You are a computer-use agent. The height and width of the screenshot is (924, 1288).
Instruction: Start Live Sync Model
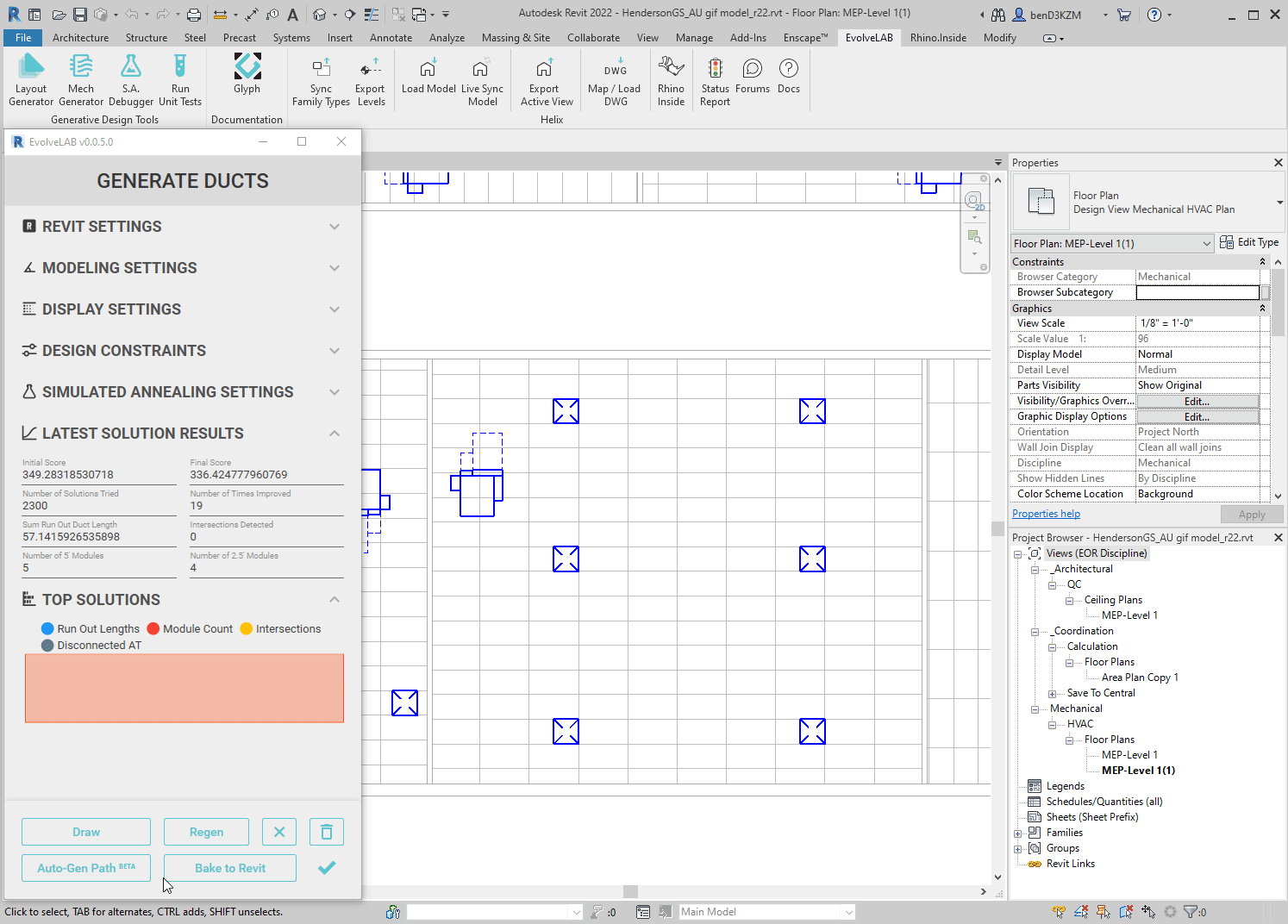point(482,79)
